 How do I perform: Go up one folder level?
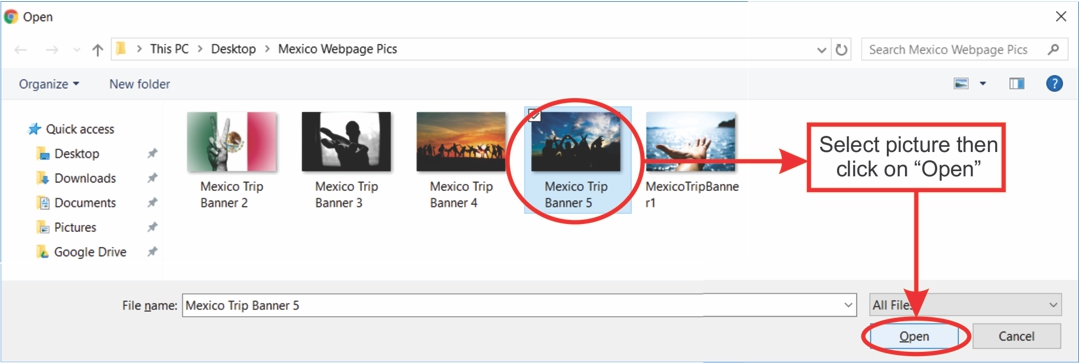98,50
